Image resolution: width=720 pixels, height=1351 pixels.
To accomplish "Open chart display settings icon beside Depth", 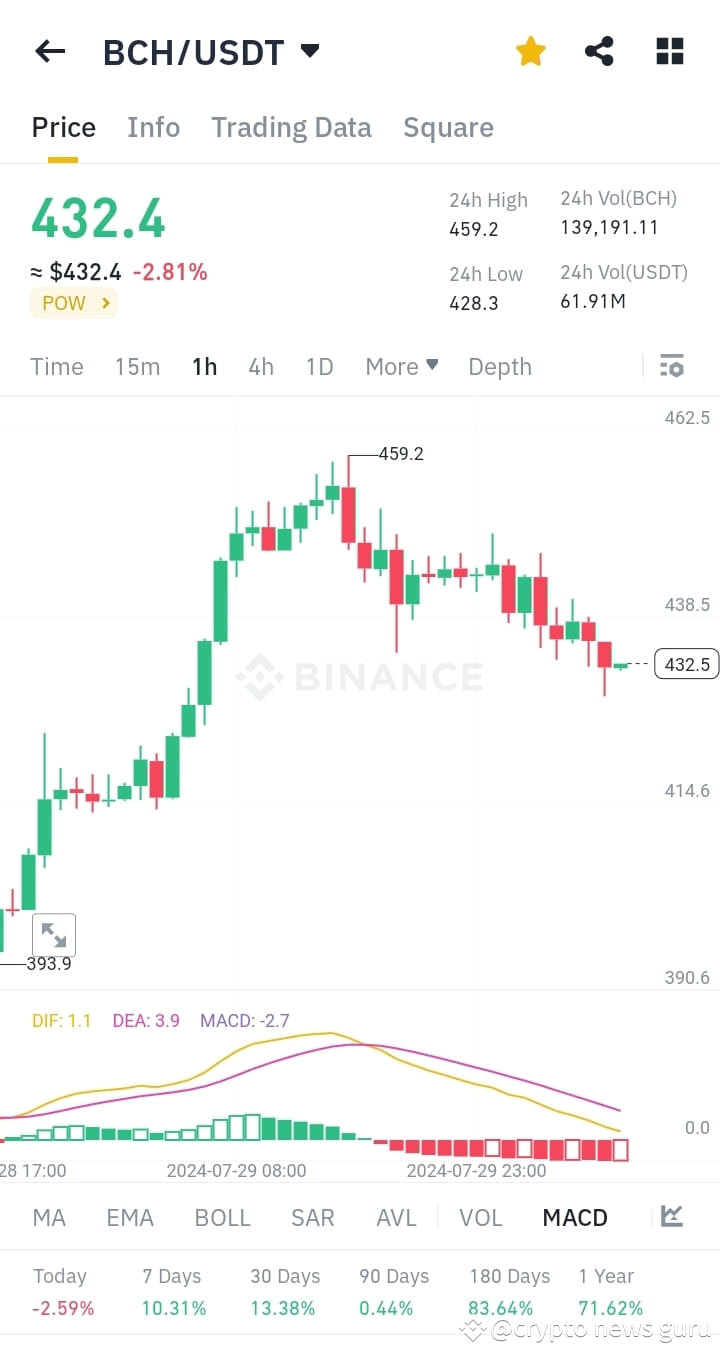I will click(x=671, y=366).
